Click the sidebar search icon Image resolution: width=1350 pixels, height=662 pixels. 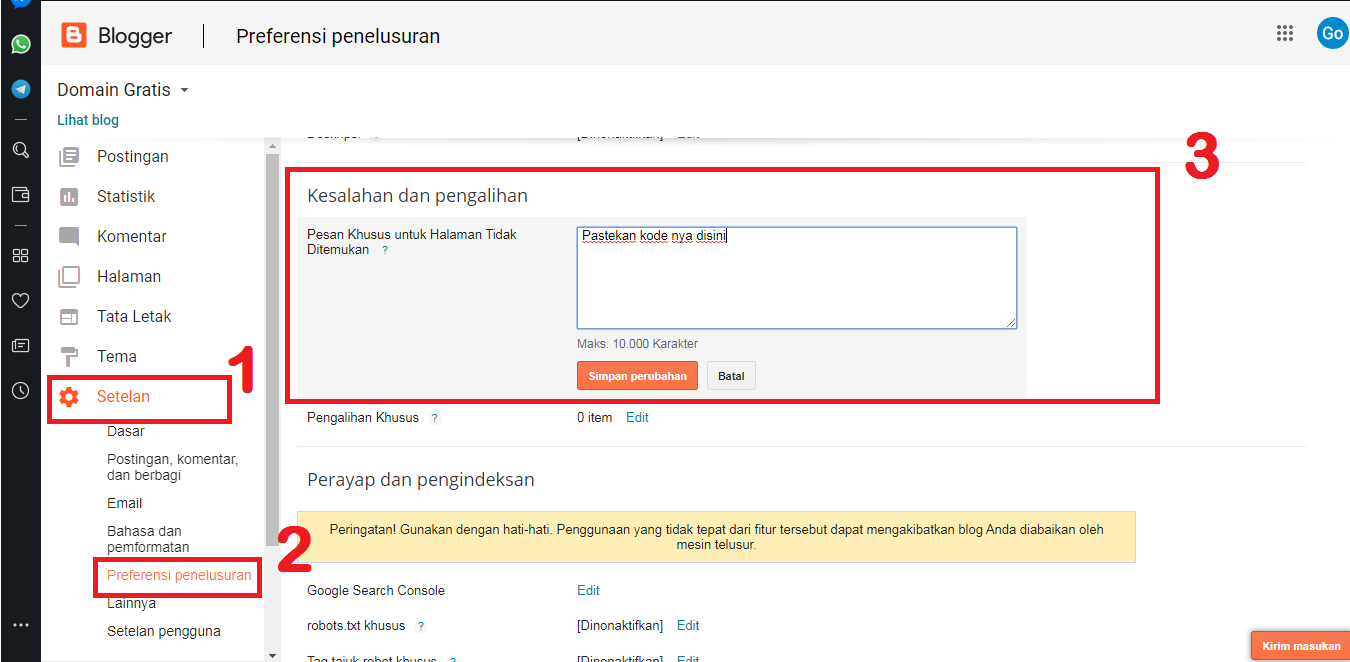point(20,150)
